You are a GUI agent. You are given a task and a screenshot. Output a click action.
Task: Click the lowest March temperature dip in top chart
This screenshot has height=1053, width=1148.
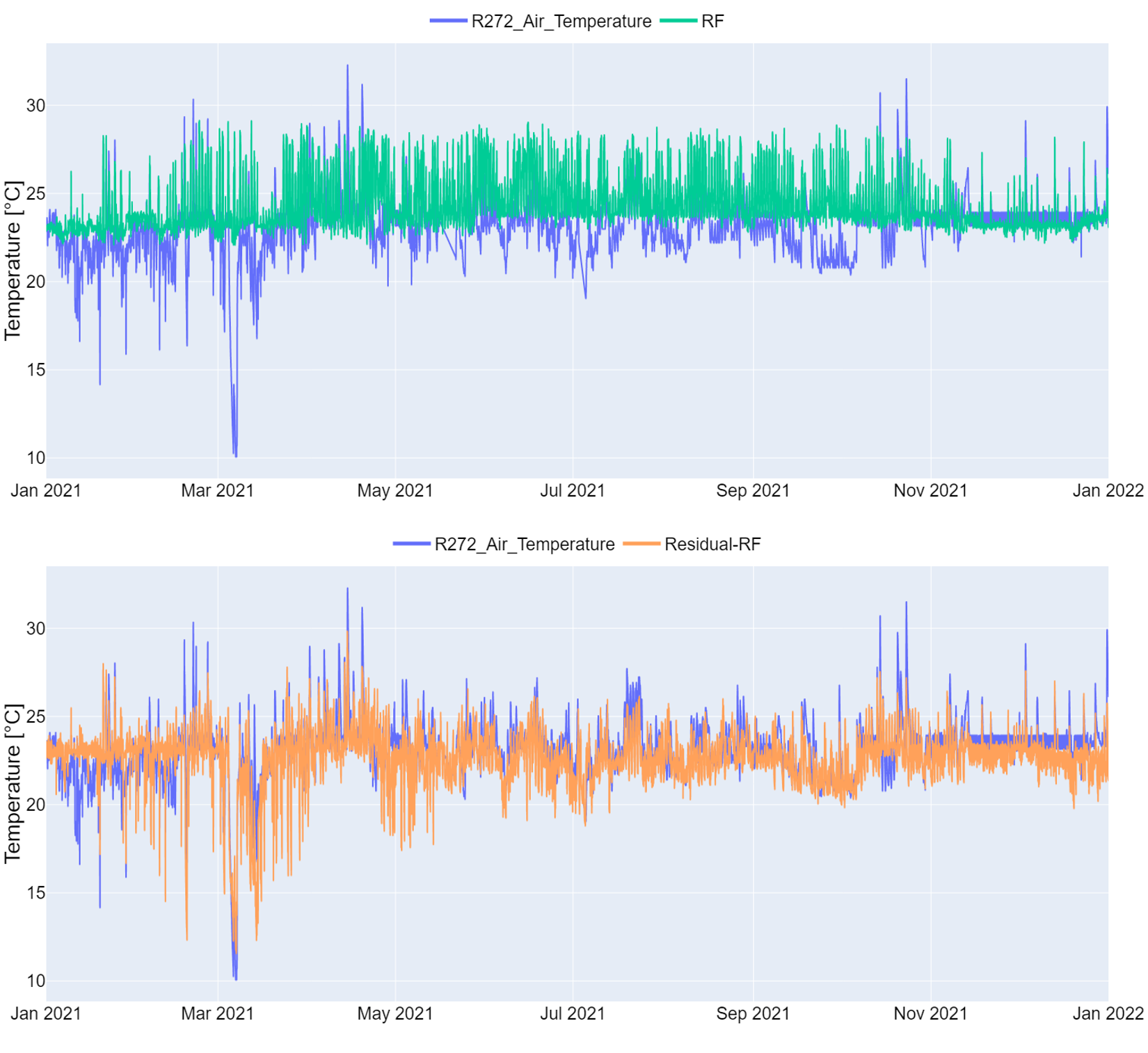pyautogui.click(x=236, y=456)
